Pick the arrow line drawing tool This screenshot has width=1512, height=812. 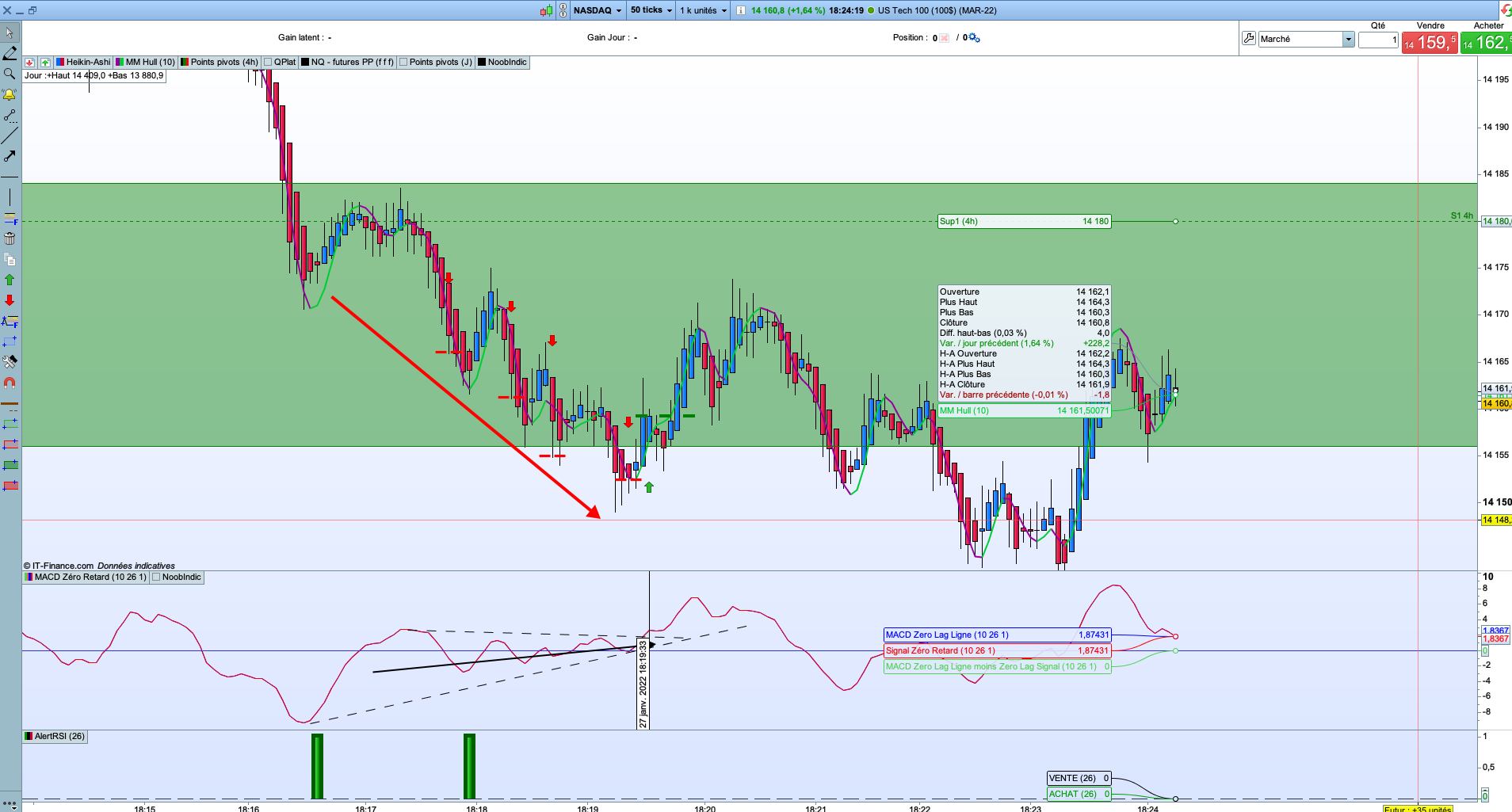coord(10,156)
